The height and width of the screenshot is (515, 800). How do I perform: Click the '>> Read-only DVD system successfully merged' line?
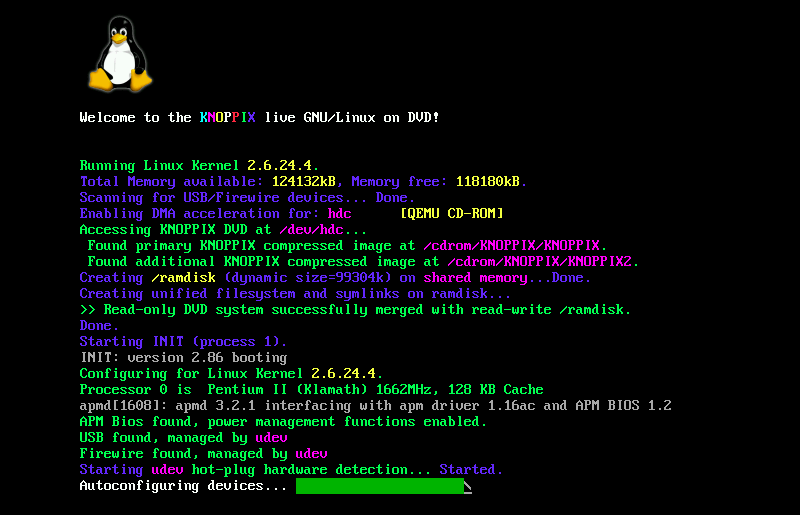point(355,310)
